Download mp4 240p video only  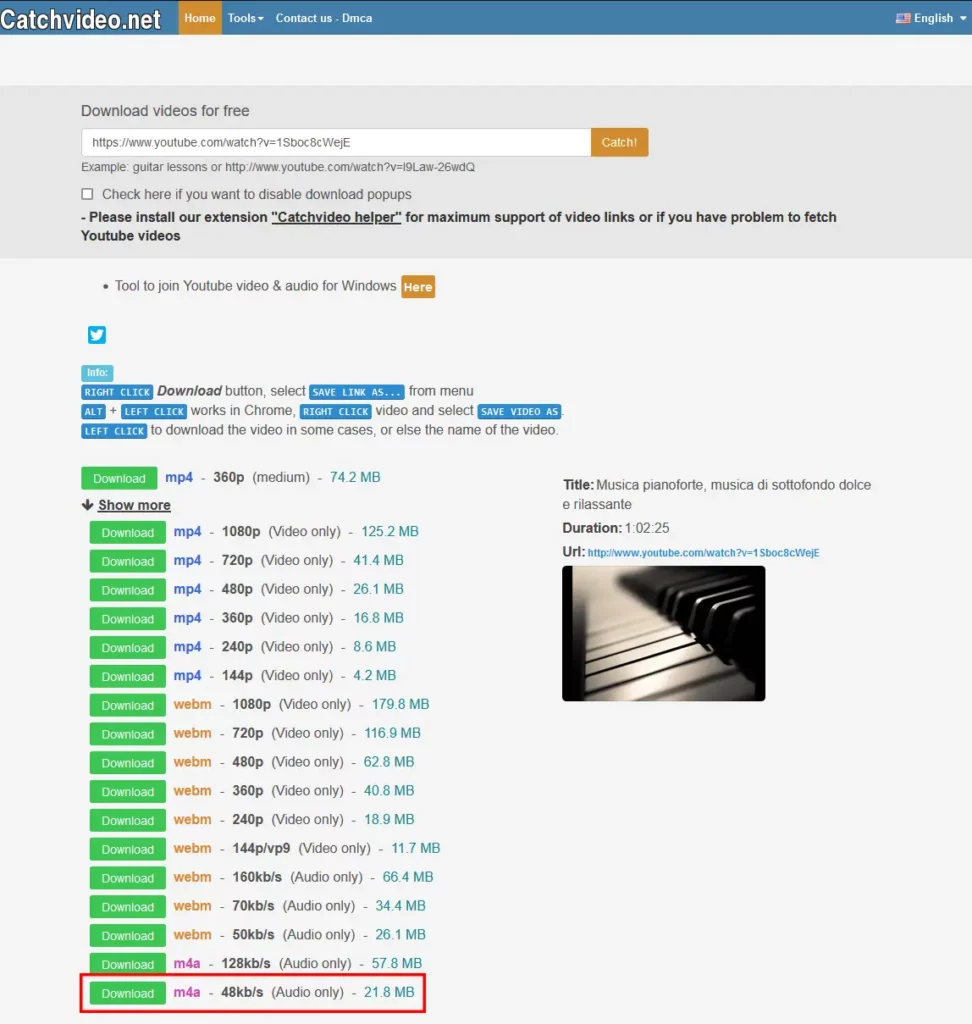click(x=127, y=647)
